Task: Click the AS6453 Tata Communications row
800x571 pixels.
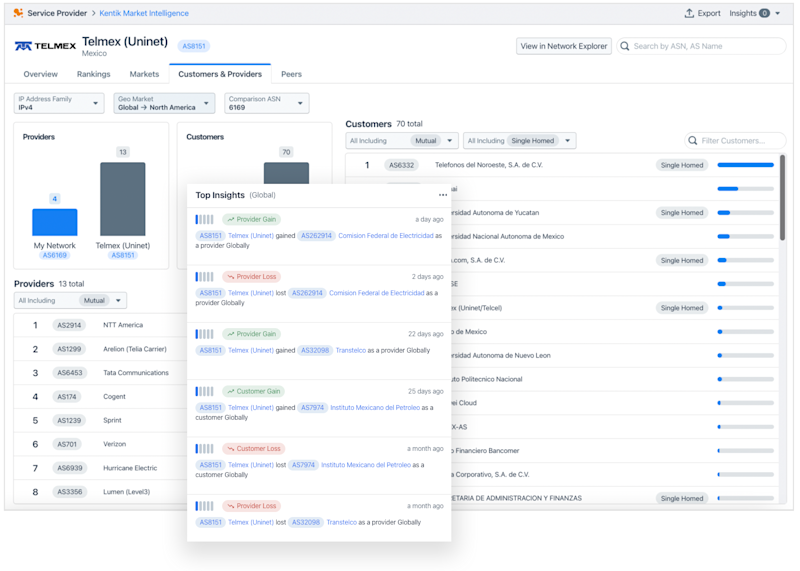Action: pos(100,373)
